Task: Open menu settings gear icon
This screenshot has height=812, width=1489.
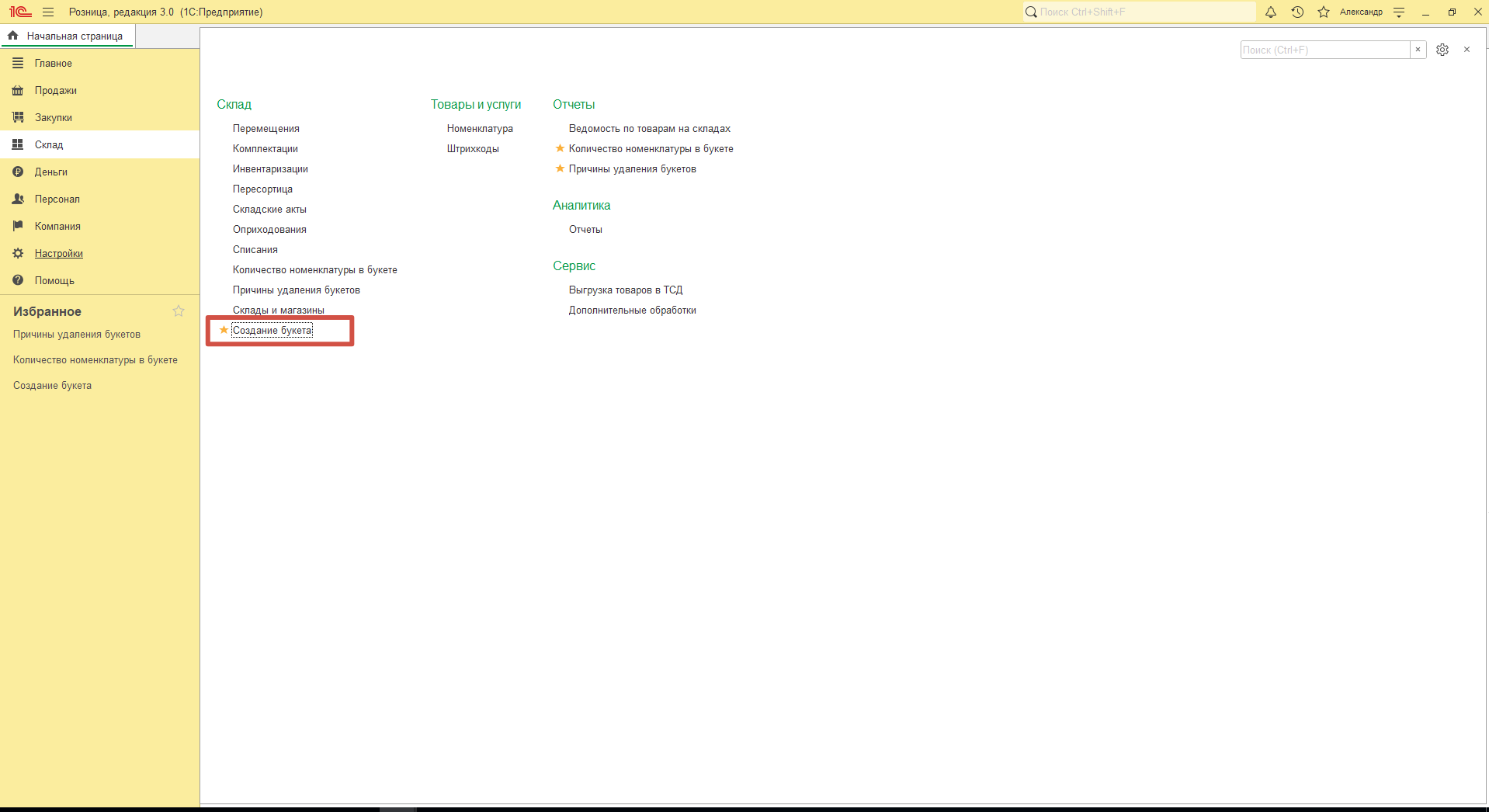Action: pos(1442,50)
